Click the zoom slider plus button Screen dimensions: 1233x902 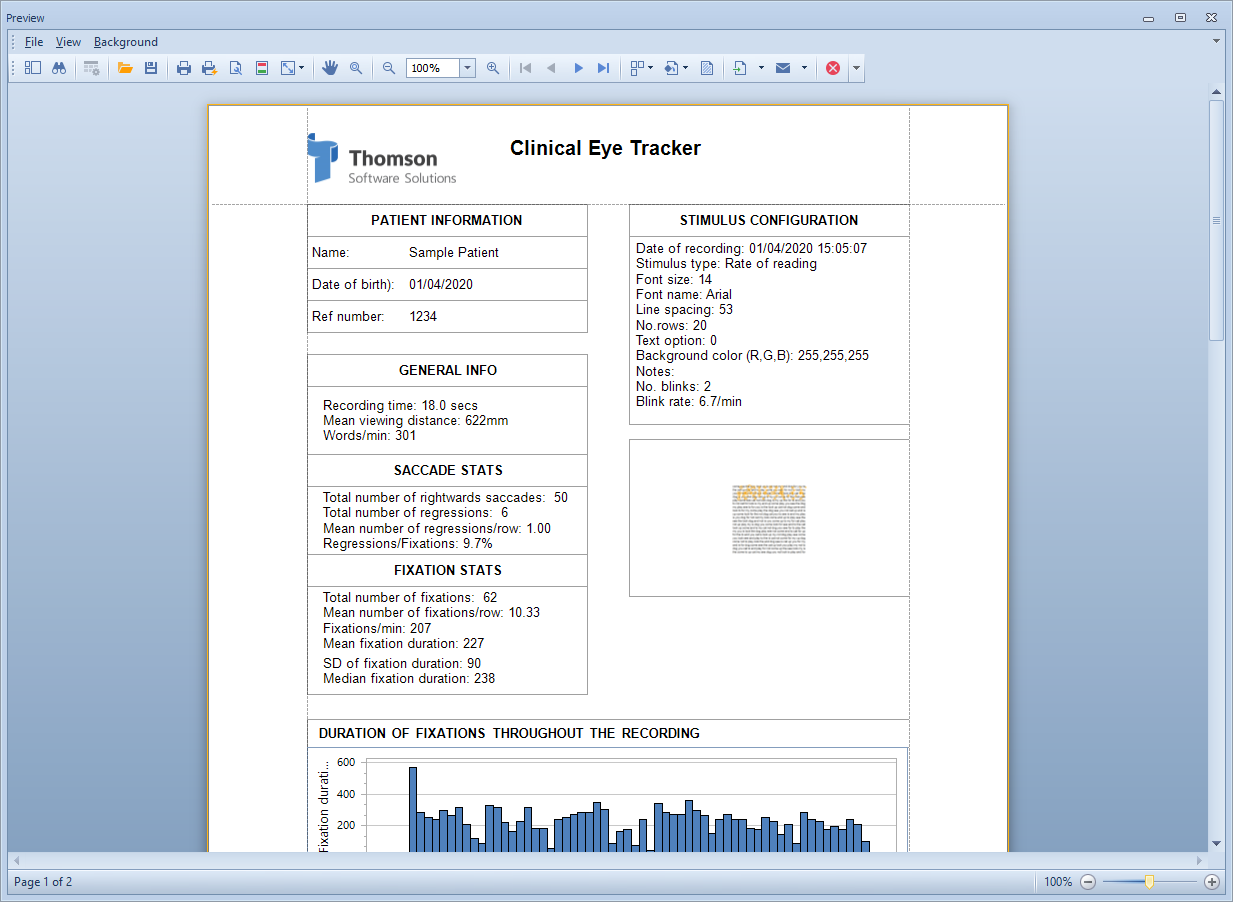[1212, 882]
